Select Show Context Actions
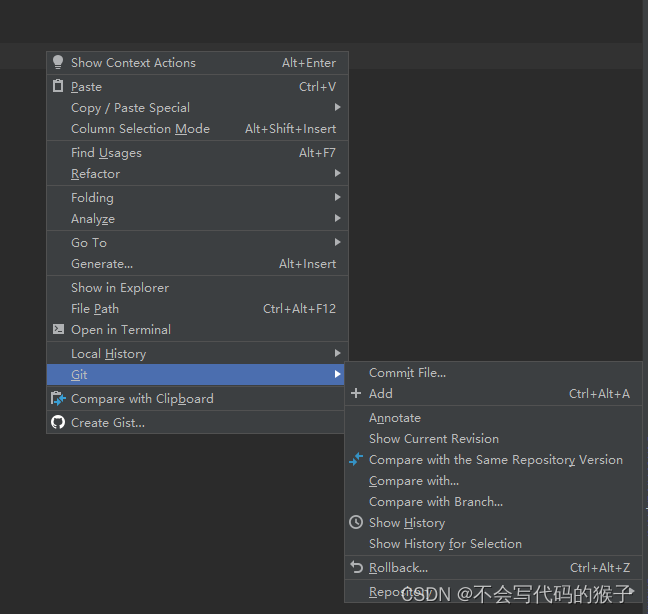The width and height of the screenshot is (648, 614). [197, 63]
